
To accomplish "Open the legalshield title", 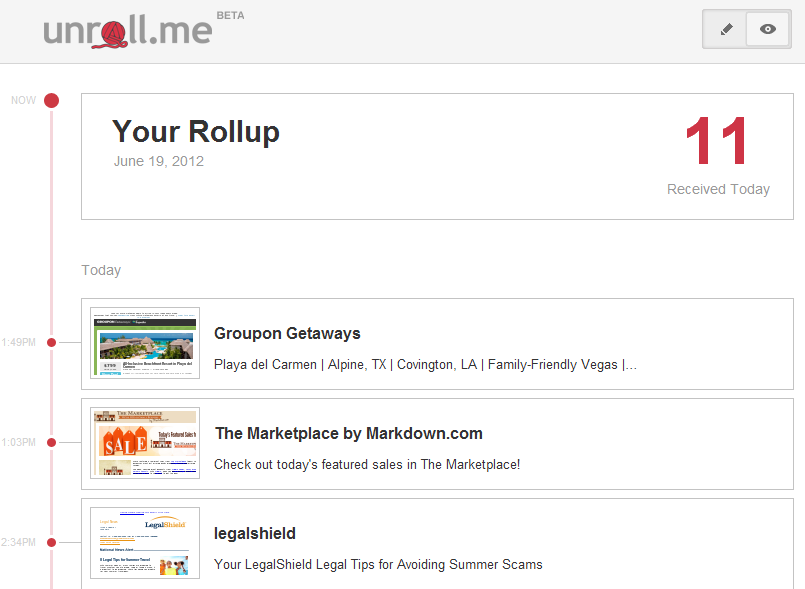I will click(255, 534).
